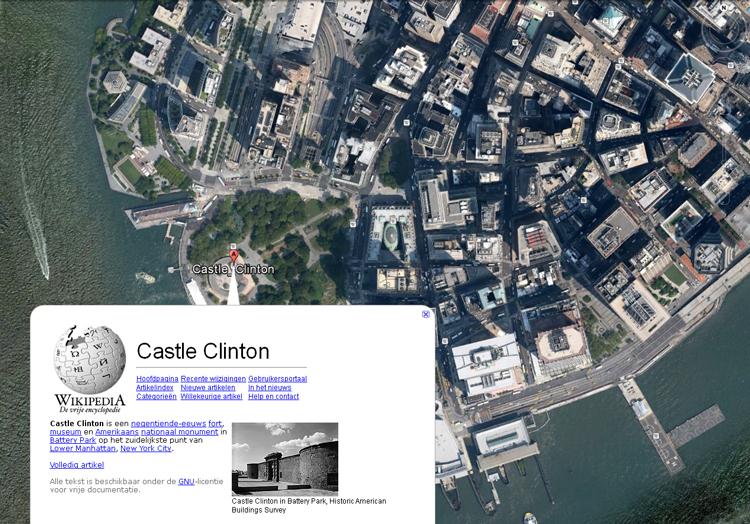Viewport: 750px width, 524px height.
Task: Click the Castle Clinton black-and-white photo
Action: click(285, 458)
